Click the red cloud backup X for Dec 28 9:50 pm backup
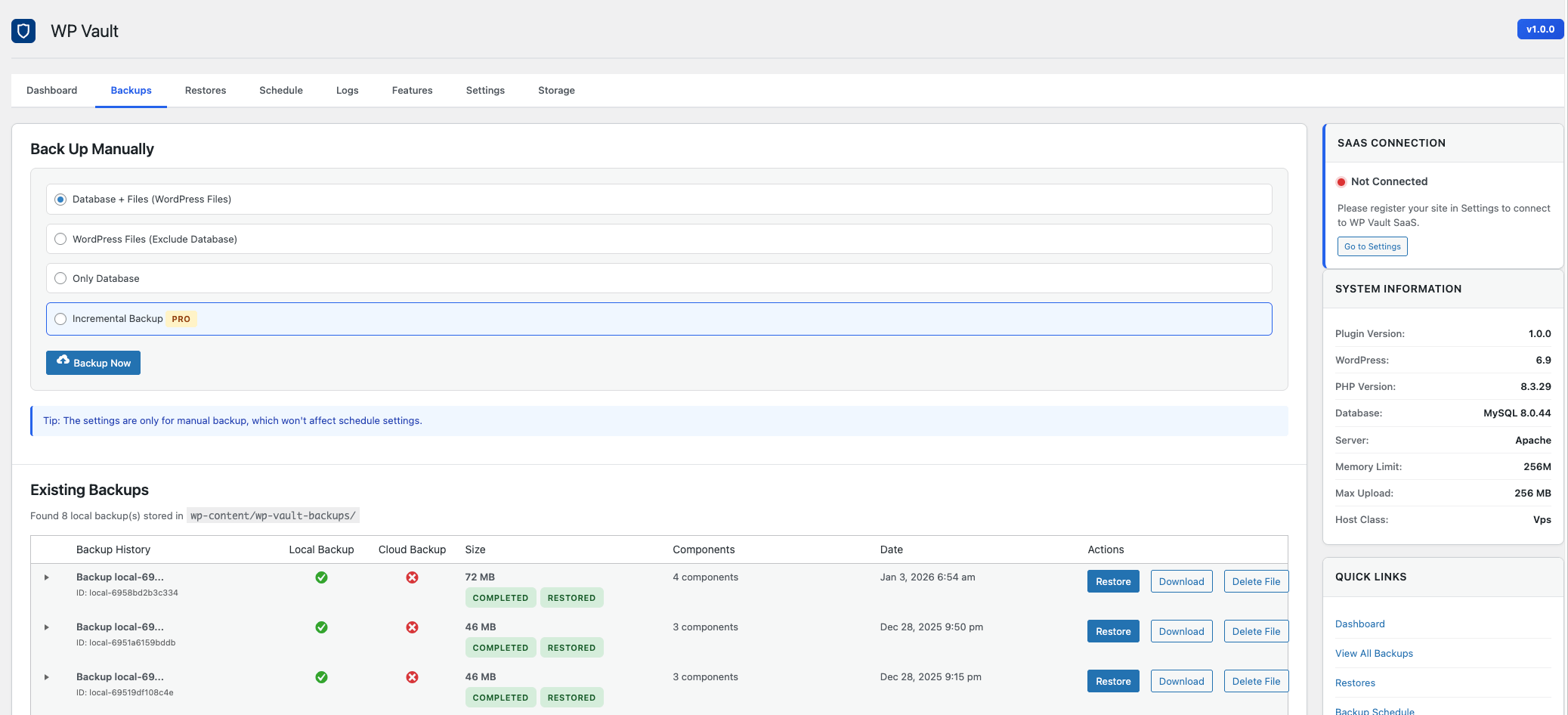 (412, 627)
